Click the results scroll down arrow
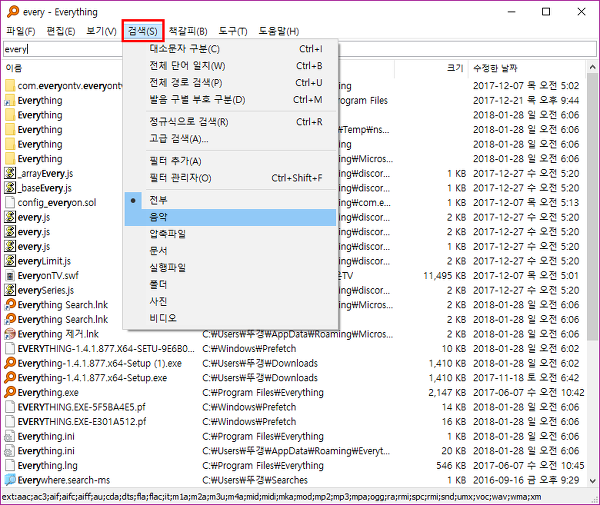Screen dimensions: 600x505 point(592,481)
